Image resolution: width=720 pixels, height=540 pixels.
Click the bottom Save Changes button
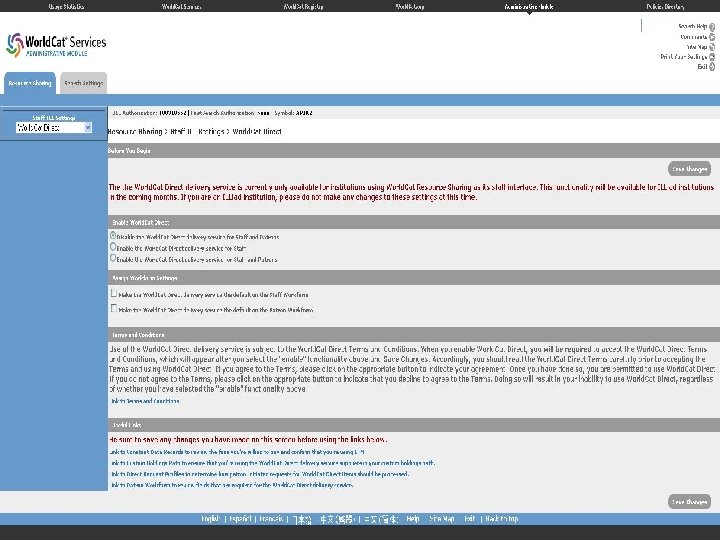(689, 502)
